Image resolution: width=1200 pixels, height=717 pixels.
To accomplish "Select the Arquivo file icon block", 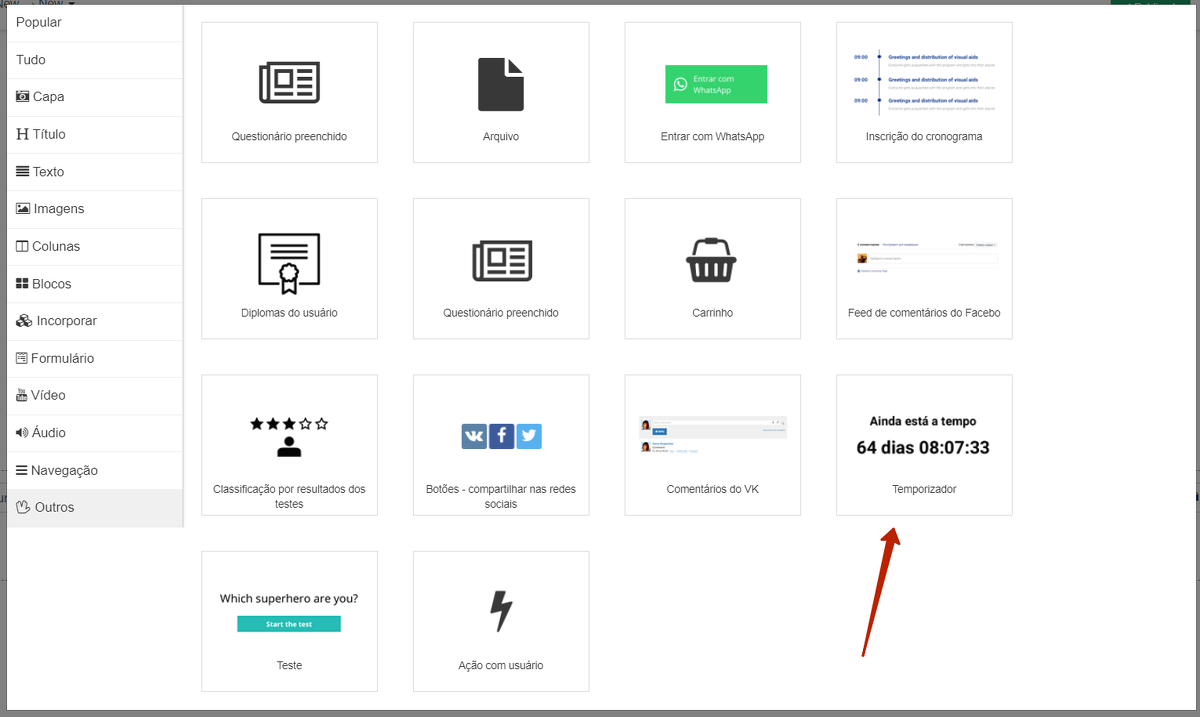I will pyautogui.click(x=501, y=92).
